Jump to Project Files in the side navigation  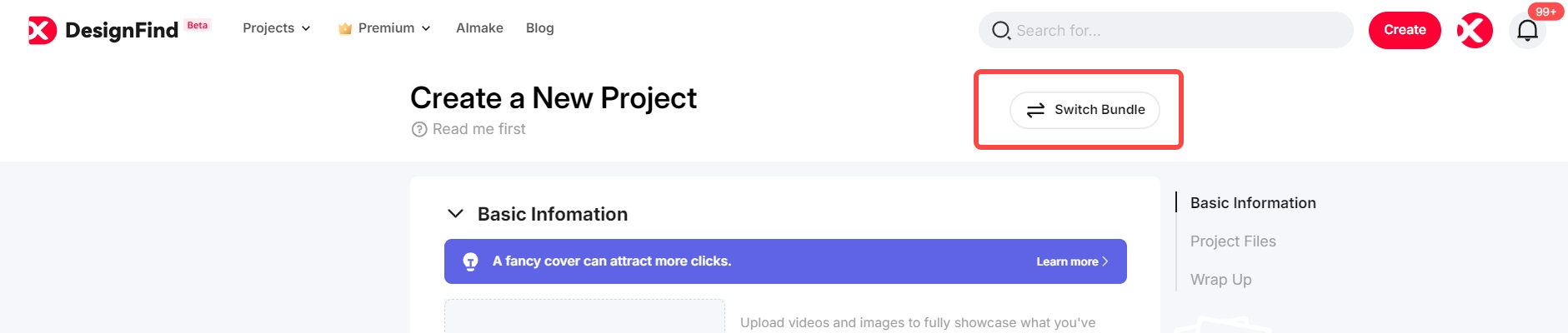click(x=1233, y=241)
